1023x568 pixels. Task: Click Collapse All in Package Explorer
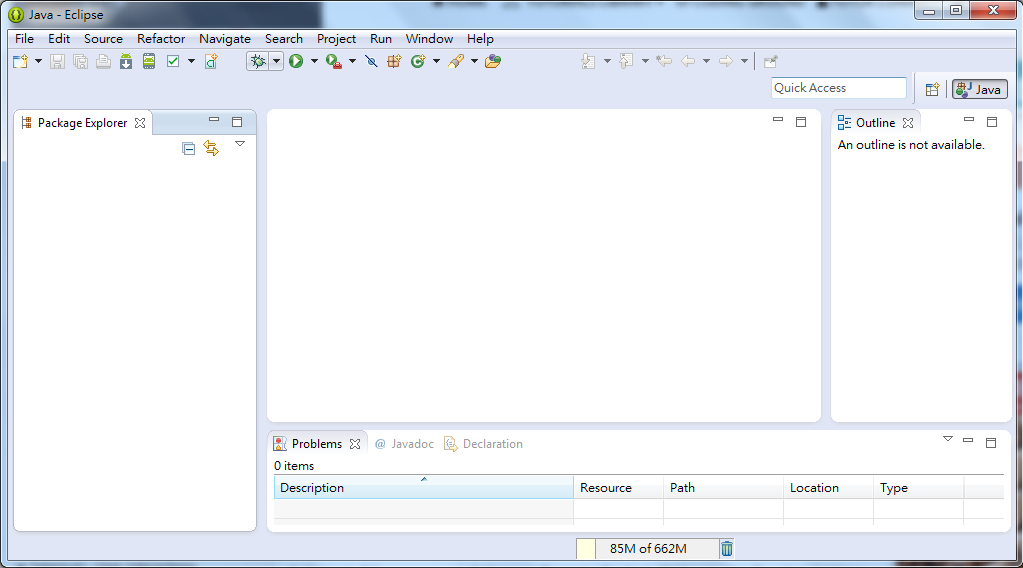coord(189,149)
